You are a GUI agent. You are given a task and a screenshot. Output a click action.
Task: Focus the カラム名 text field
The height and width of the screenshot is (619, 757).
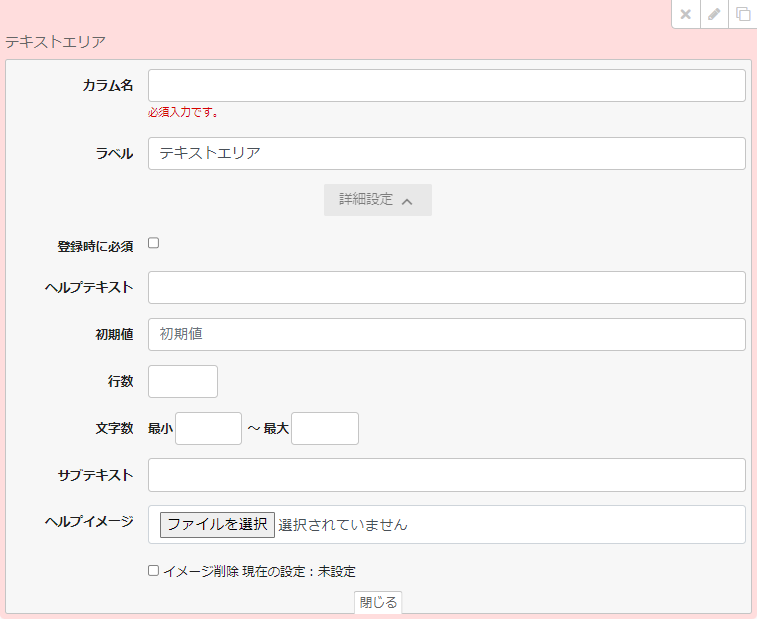tap(446, 86)
